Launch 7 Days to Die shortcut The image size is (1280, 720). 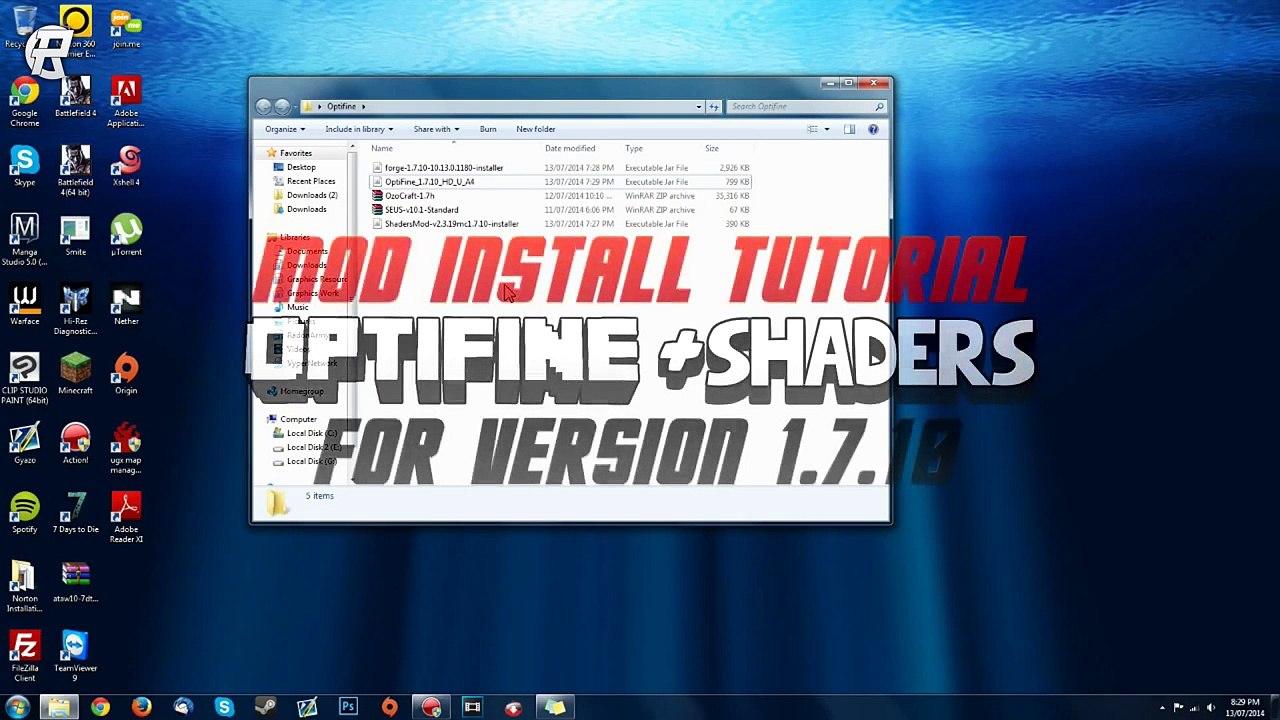click(75, 512)
